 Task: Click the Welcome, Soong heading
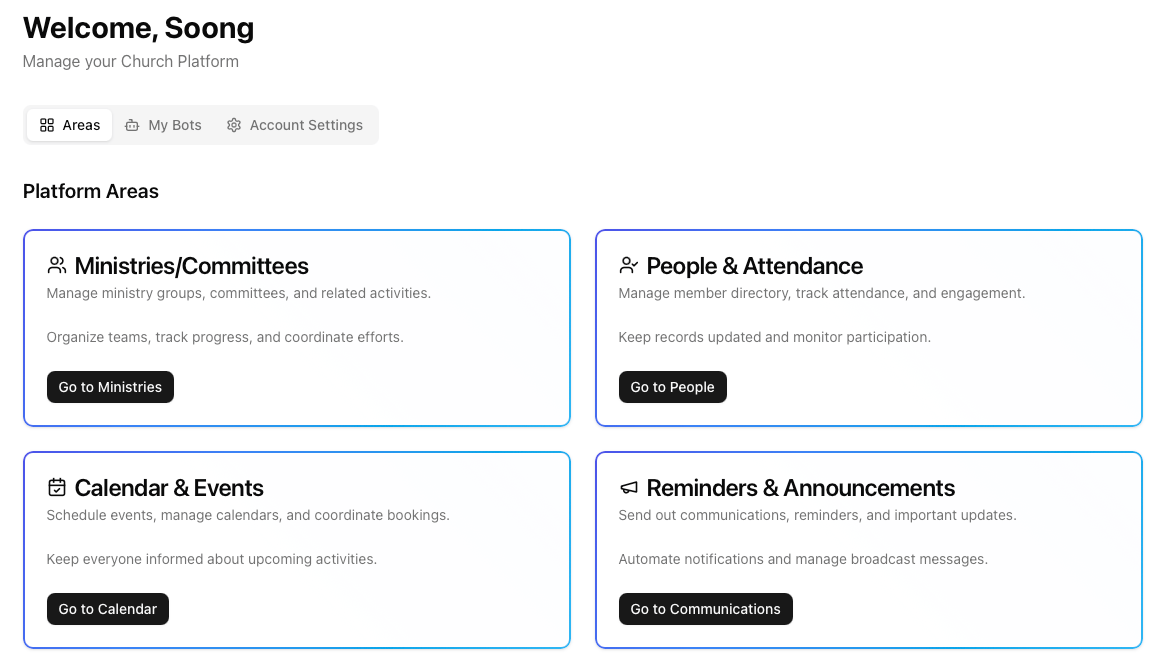[x=138, y=28]
